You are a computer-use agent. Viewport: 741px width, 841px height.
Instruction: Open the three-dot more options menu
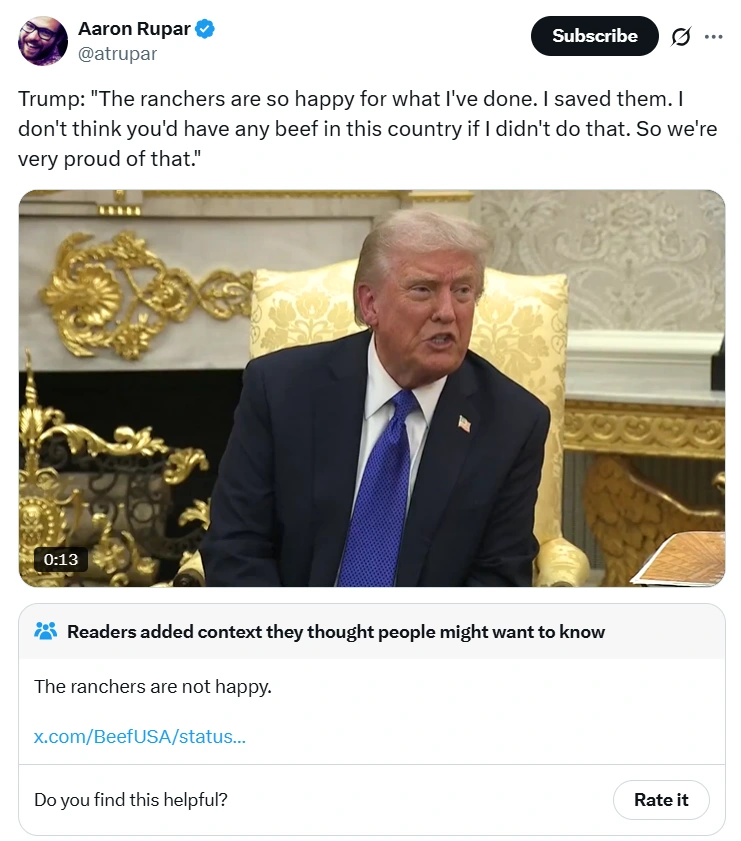(713, 37)
